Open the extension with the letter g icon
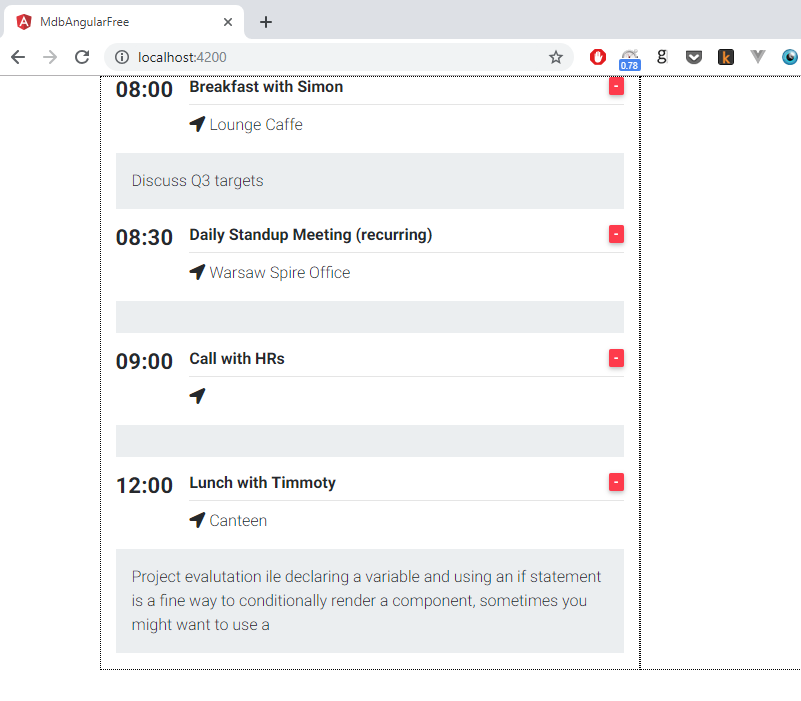The width and height of the screenshot is (801, 701). click(662, 57)
